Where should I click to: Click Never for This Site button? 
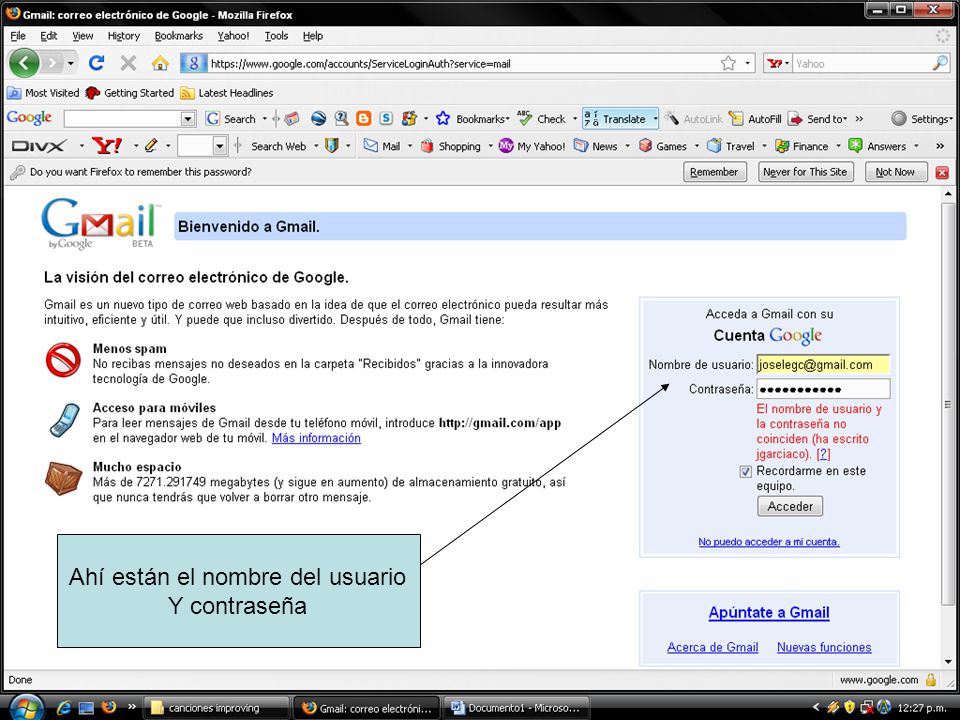coord(805,172)
